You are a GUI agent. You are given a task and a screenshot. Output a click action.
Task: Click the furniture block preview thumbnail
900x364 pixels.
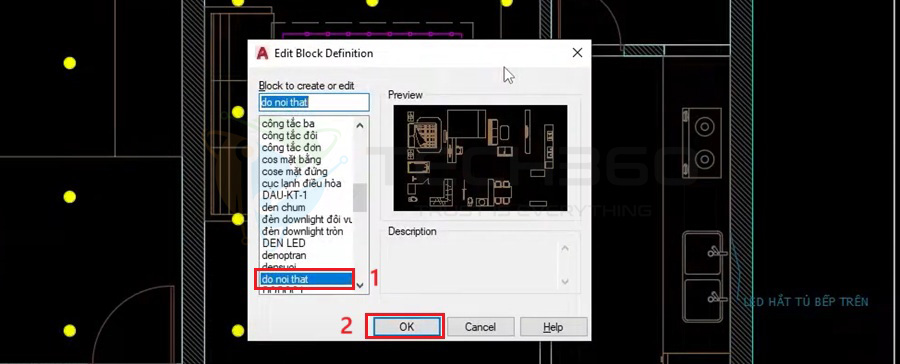[480, 157]
